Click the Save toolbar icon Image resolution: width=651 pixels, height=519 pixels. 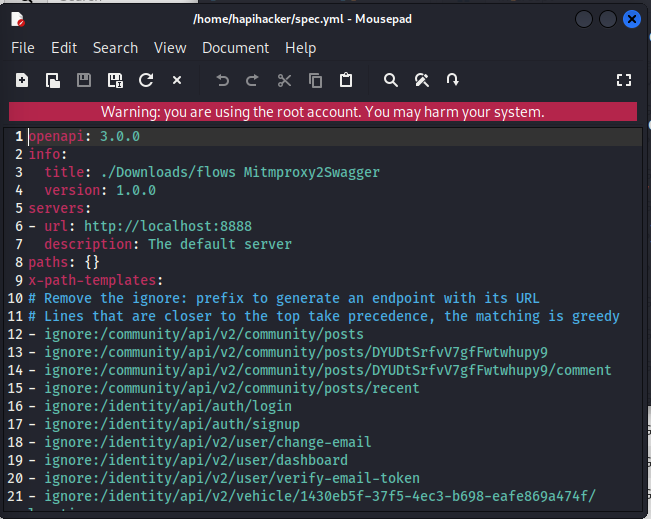[x=84, y=80]
